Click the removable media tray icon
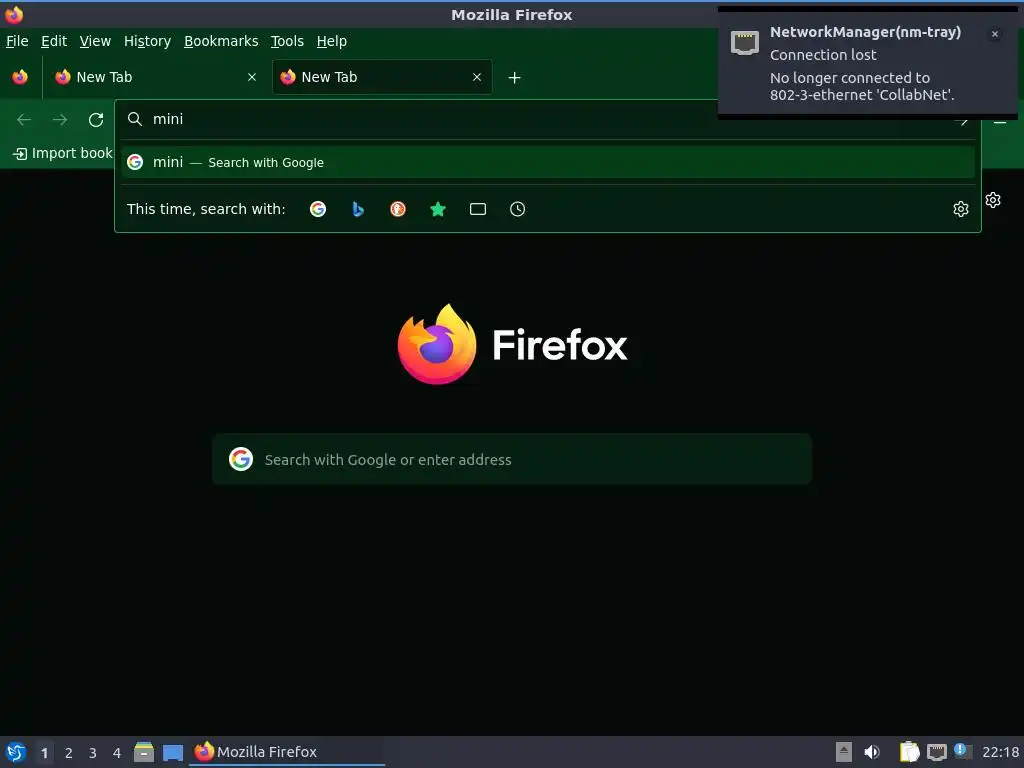The height and width of the screenshot is (768, 1024). tap(844, 752)
